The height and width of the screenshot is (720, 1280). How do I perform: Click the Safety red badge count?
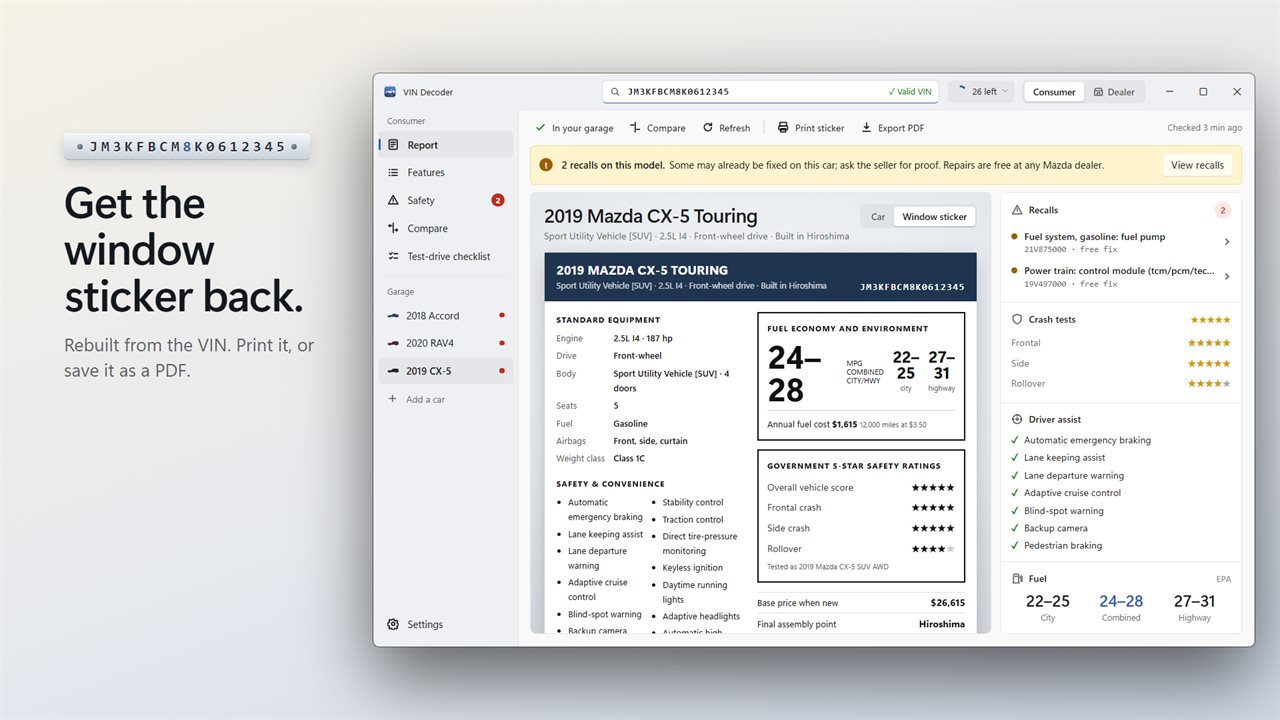(498, 200)
